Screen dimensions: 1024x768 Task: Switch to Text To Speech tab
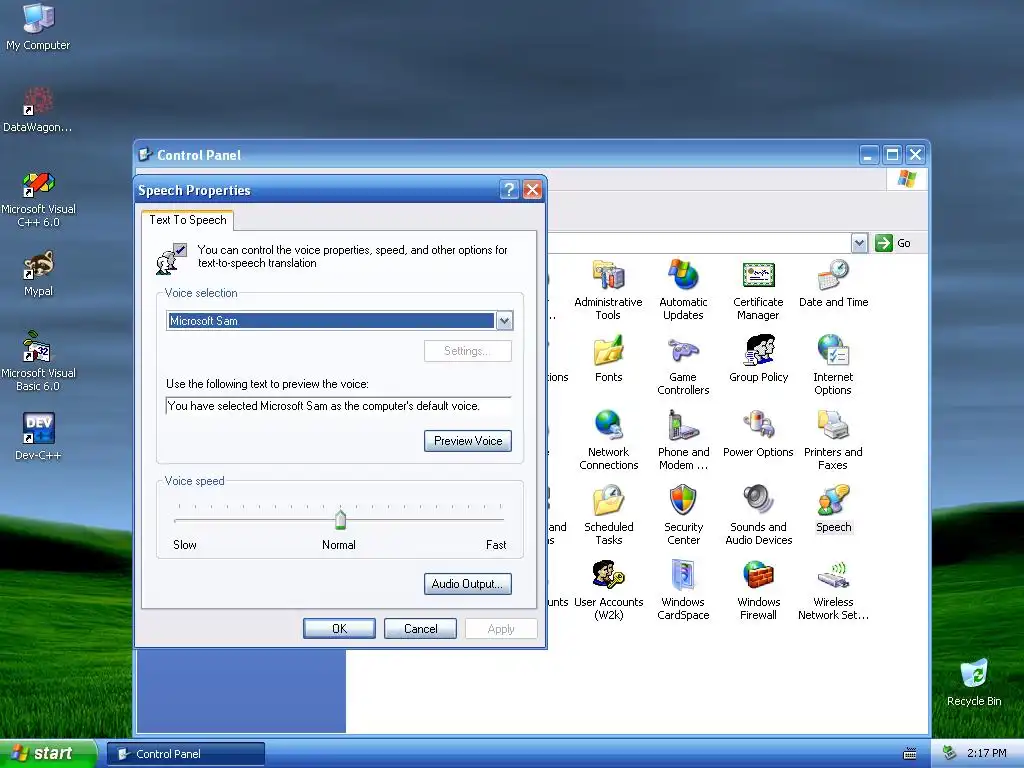pos(187,220)
